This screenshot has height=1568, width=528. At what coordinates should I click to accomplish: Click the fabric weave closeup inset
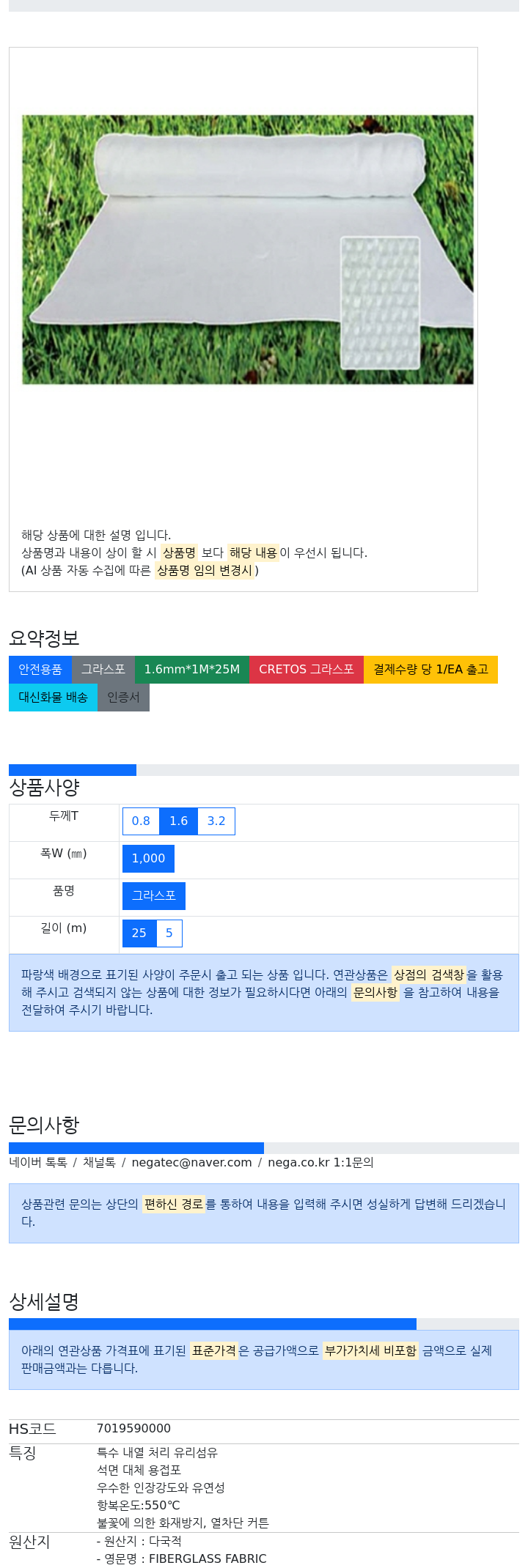381,303
